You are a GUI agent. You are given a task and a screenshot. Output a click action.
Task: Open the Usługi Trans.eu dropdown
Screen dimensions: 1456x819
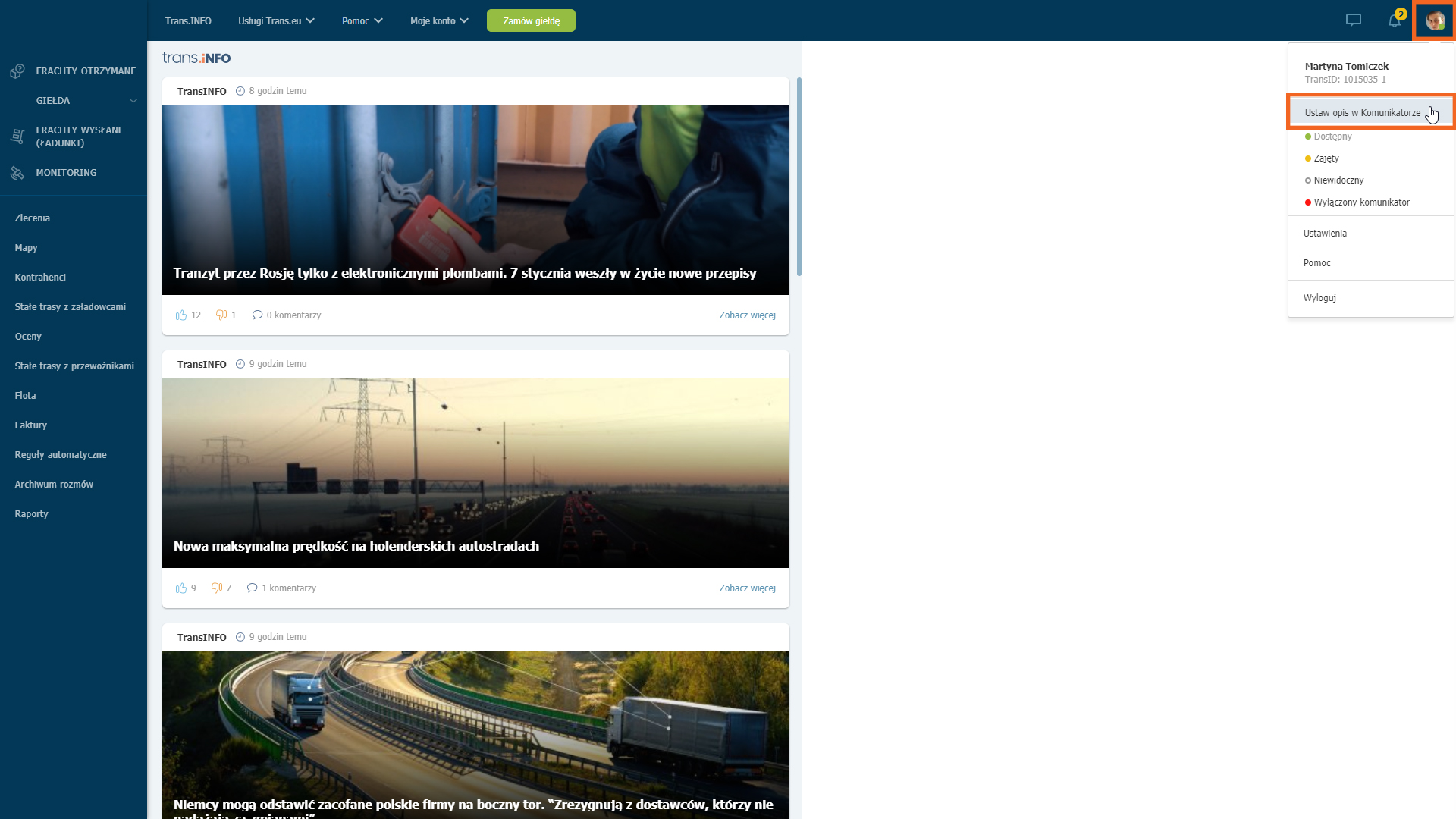(x=276, y=20)
